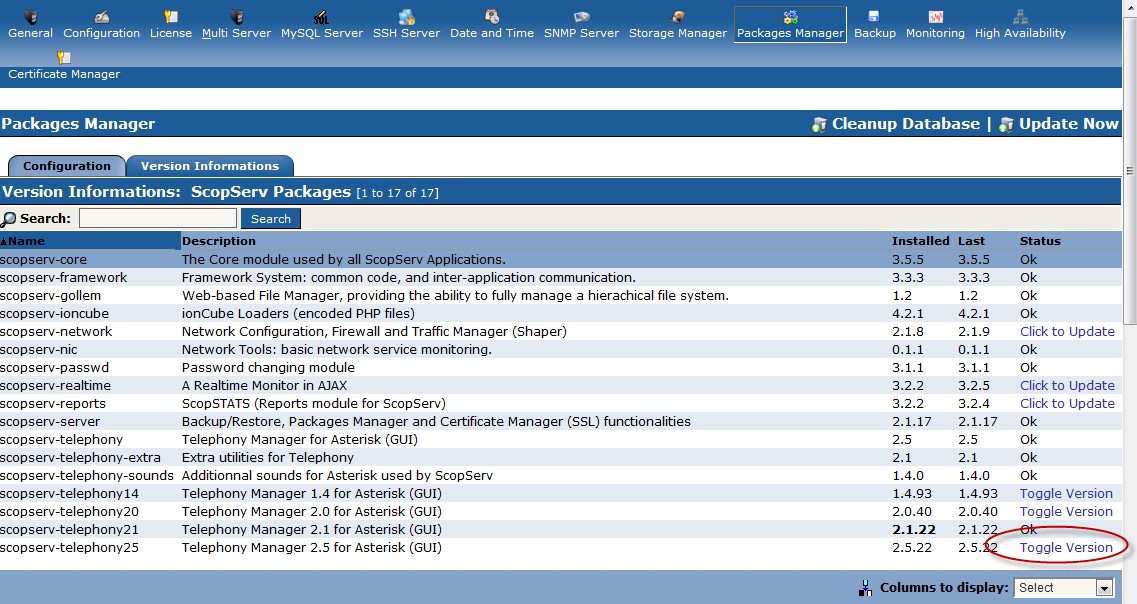Image resolution: width=1137 pixels, height=604 pixels.
Task: Open the Storage Manager menu label
Action: tap(678, 33)
